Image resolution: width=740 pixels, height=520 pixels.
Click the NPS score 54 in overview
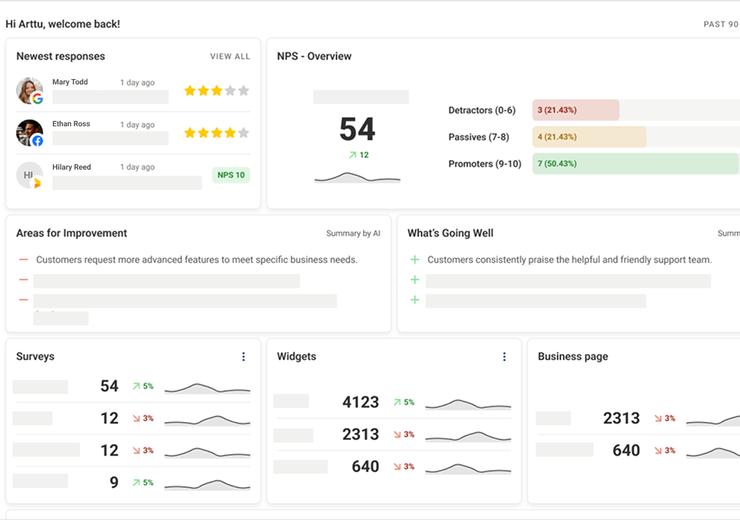[357, 129]
